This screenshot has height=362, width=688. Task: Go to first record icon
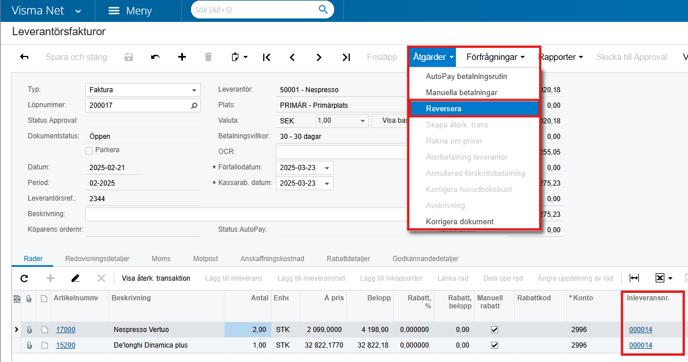point(266,57)
